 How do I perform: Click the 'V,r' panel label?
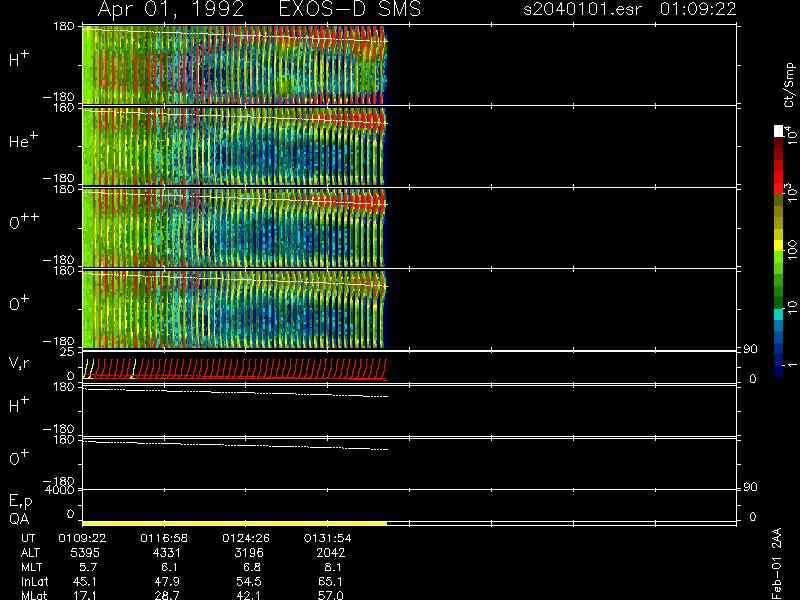(x=19, y=363)
